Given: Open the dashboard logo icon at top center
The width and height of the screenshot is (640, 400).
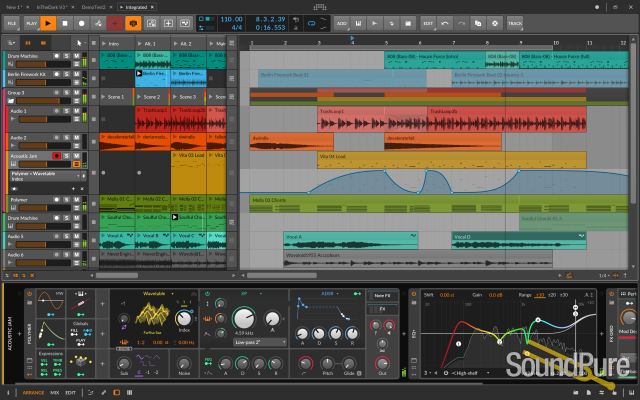Looking at the screenshot, I should pyautogui.click(x=320, y=7).
